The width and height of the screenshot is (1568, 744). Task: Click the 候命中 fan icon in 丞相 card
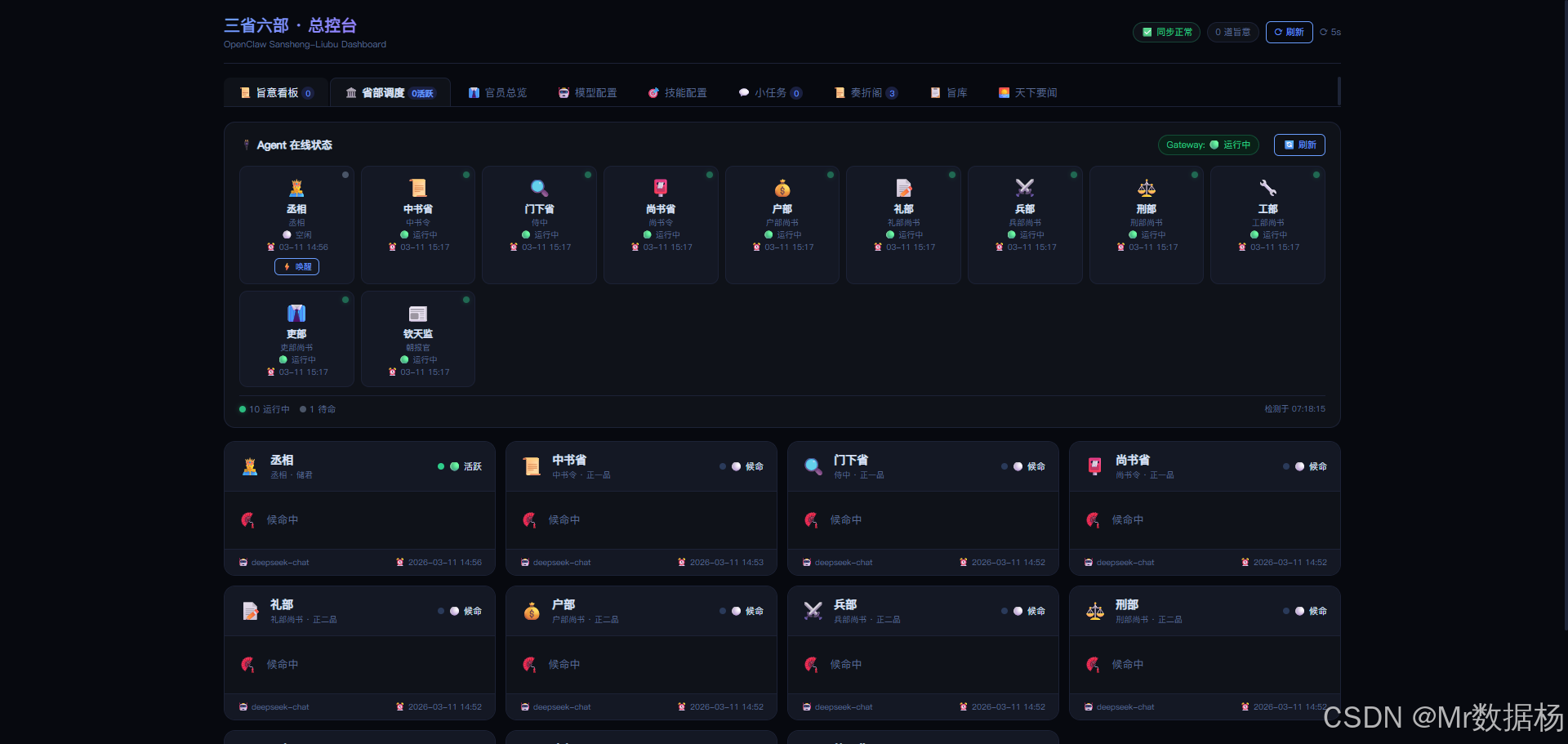click(247, 519)
